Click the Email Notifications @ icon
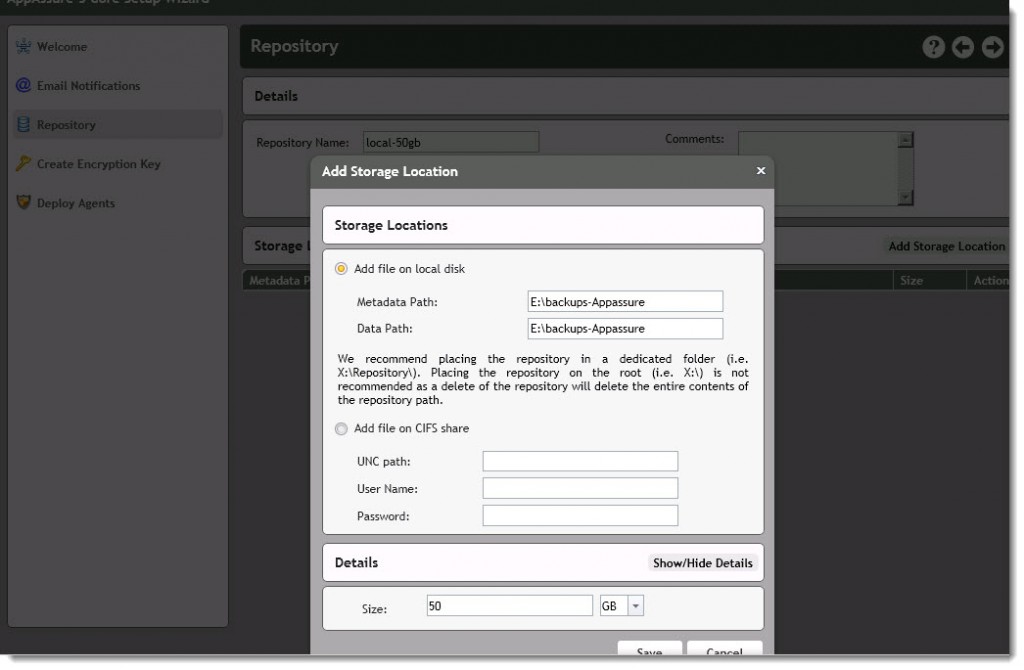The width and height of the screenshot is (1024, 670). click(22, 86)
